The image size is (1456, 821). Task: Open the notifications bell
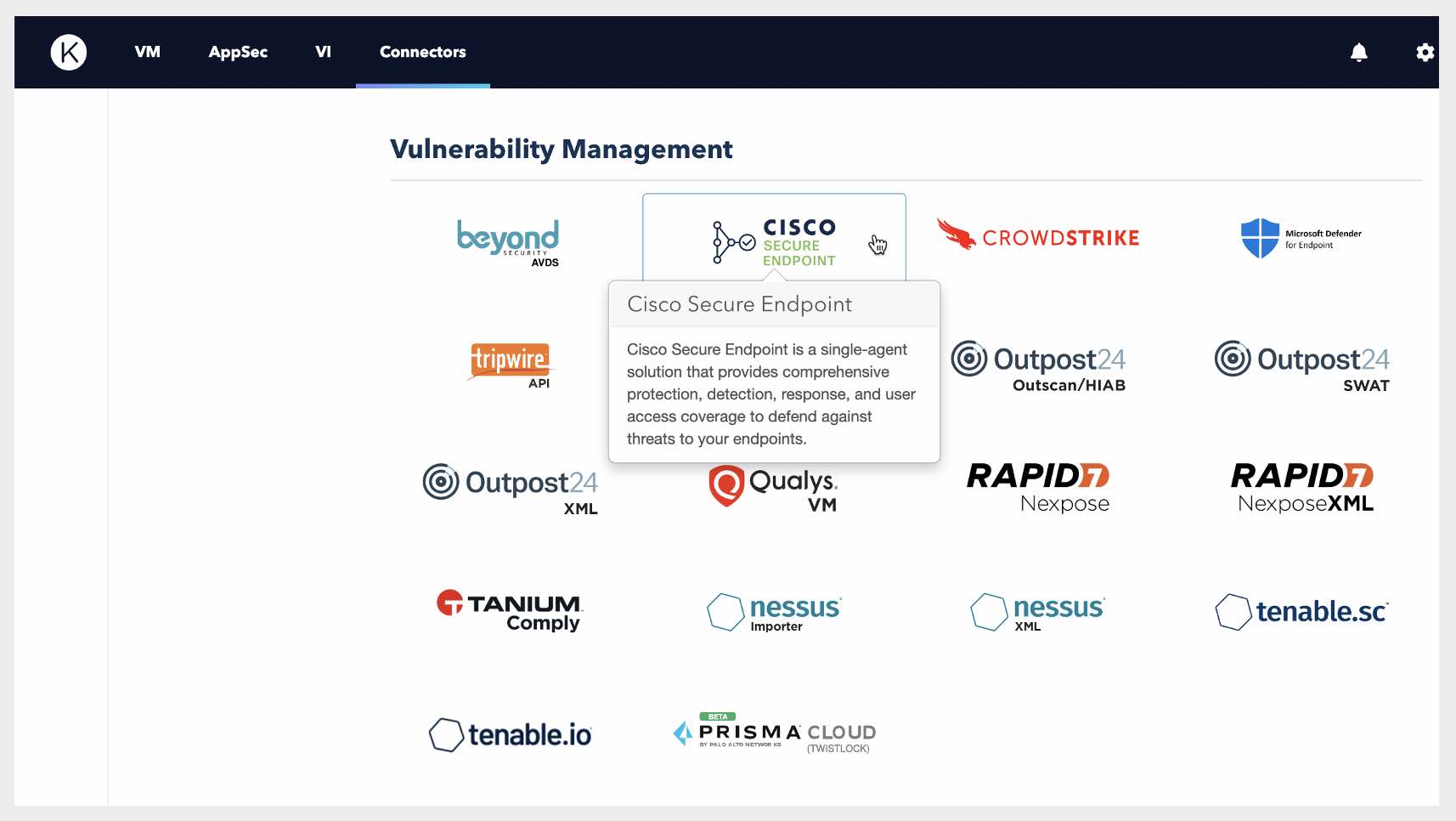pos(1358,53)
